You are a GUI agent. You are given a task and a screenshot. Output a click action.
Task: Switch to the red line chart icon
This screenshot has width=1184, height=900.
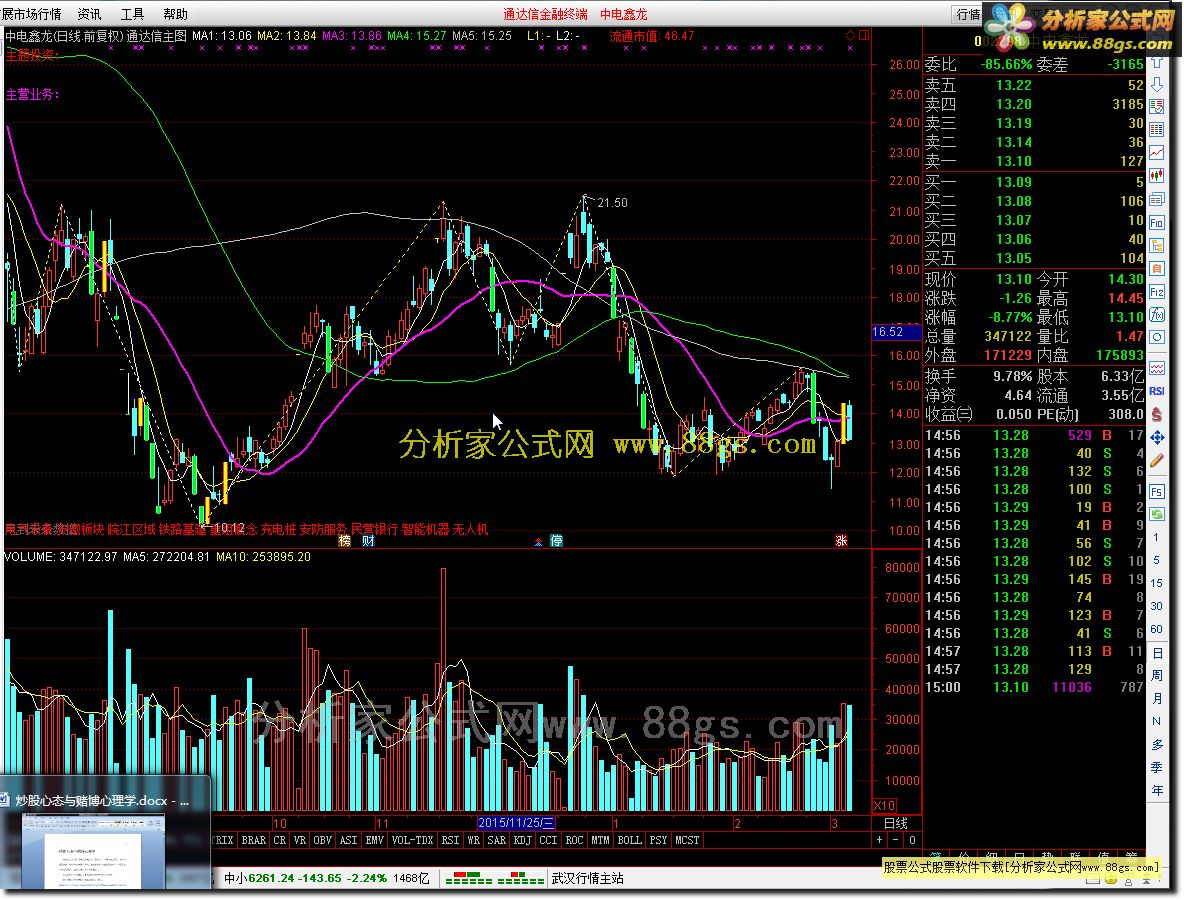pyautogui.click(x=1157, y=153)
